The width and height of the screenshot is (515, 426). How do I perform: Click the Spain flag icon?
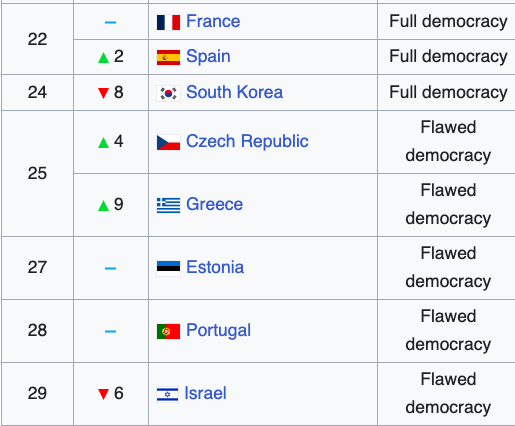[168, 57]
